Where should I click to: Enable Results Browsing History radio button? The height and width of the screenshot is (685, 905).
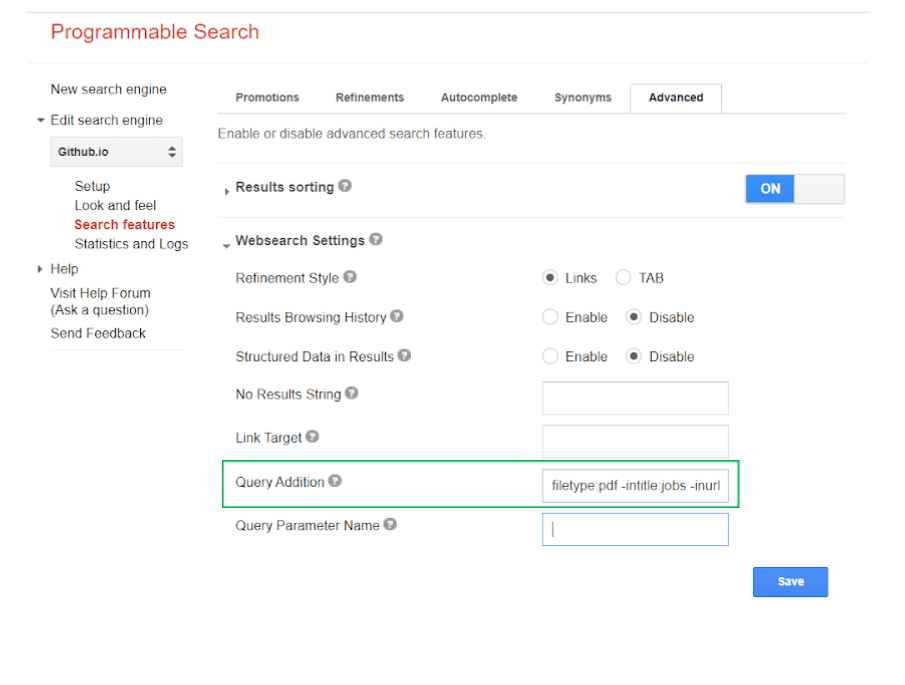click(550, 317)
